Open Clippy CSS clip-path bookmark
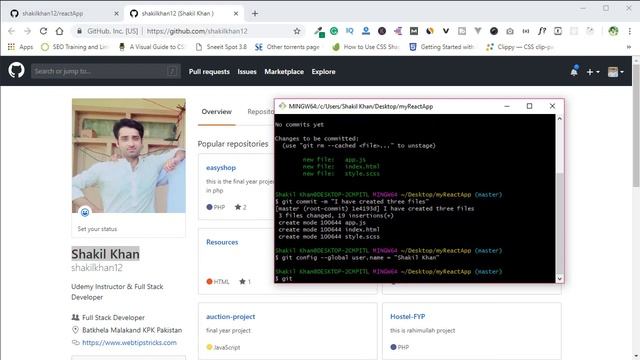This screenshot has width=640, height=360. click(x=520, y=47)
